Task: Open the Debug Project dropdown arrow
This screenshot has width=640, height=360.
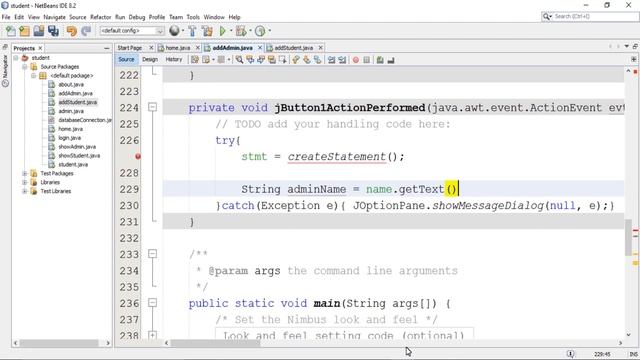Action: click(x=250, y=31)
